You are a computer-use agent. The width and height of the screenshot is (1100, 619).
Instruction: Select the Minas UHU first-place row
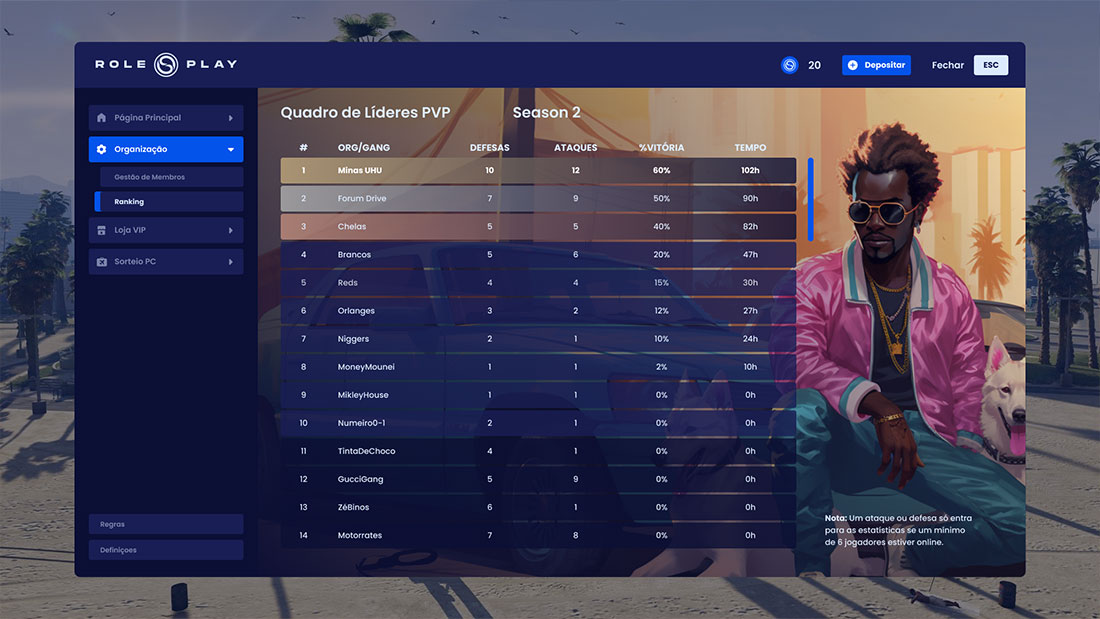538,171
